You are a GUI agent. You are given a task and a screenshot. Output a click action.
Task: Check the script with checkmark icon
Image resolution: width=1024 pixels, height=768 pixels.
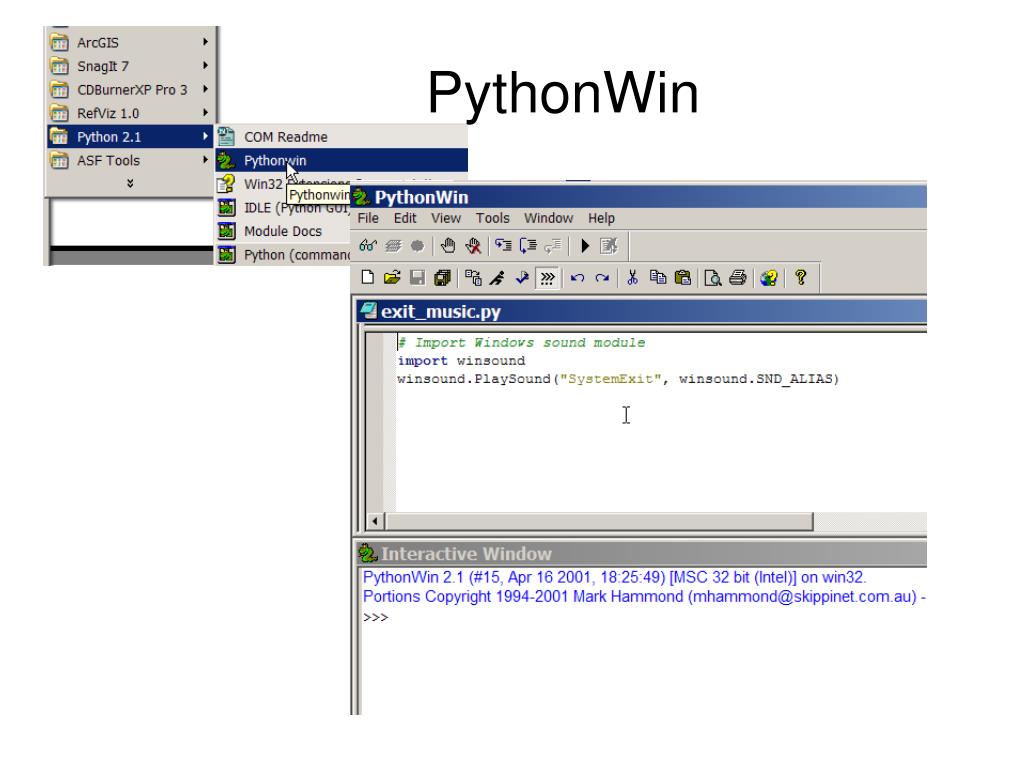coord(522,278)
